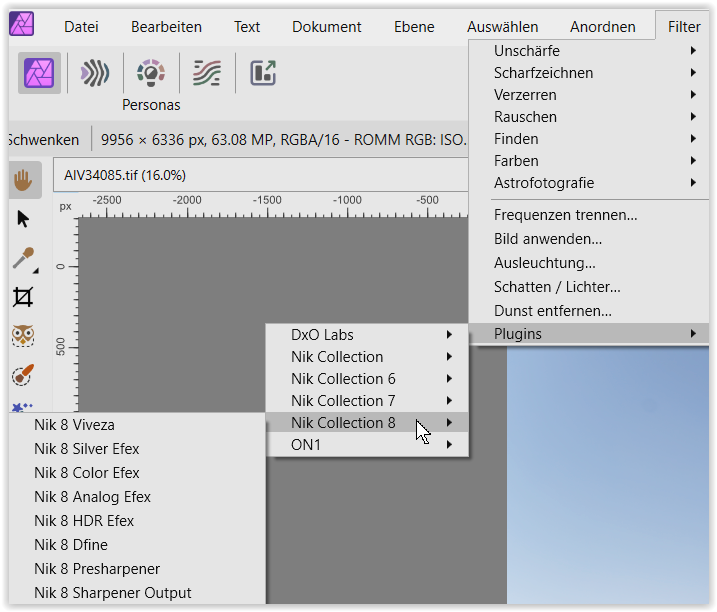The image size is (717, 612).
Task: Select the Hand view tool
Action: 23,180
